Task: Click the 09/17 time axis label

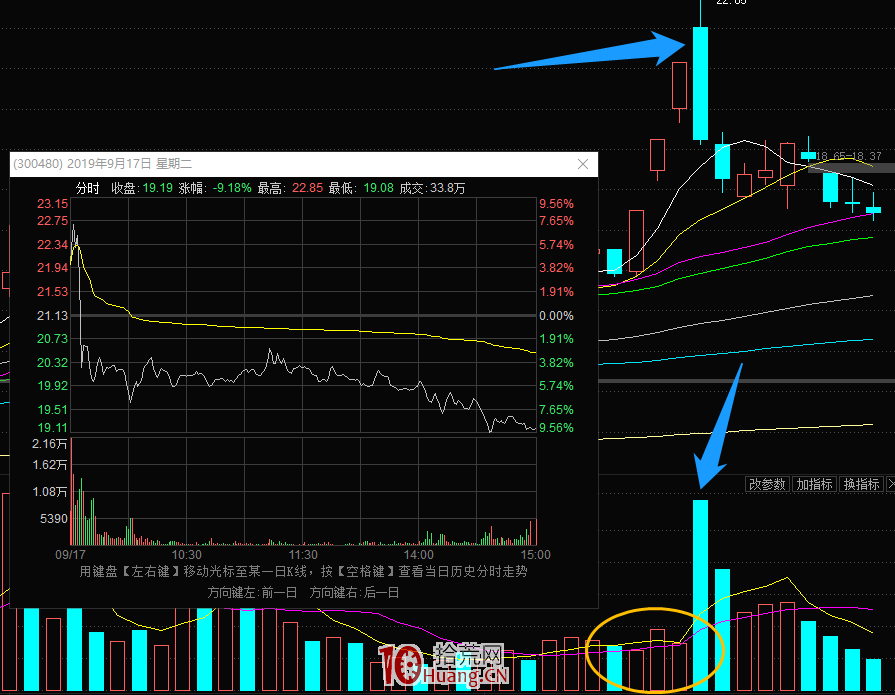Action: [x=70, y=555]
